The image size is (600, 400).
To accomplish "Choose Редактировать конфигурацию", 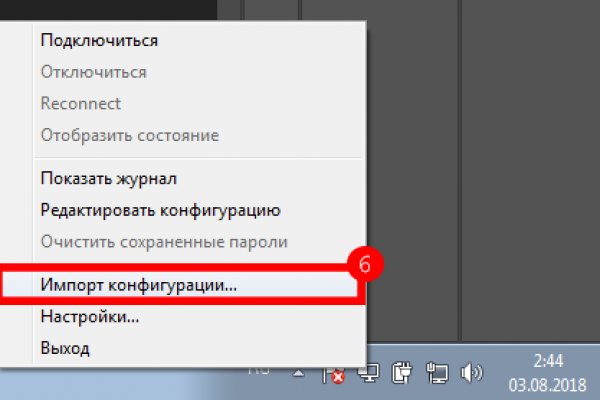I will (x=160, y=210).
